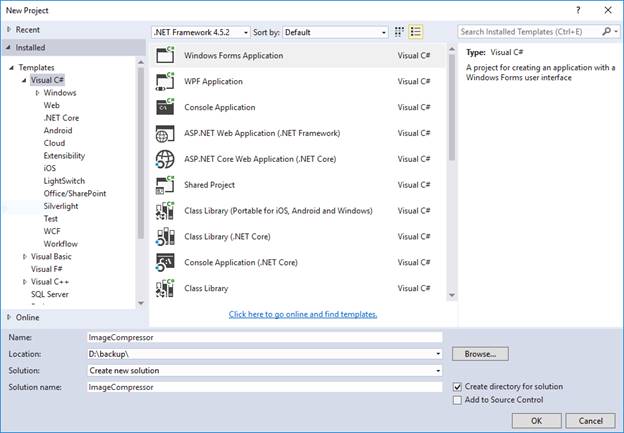The height and width of the screenshot is (433, 624).
Task: Click OK to create the project
Action: [536, 421]
